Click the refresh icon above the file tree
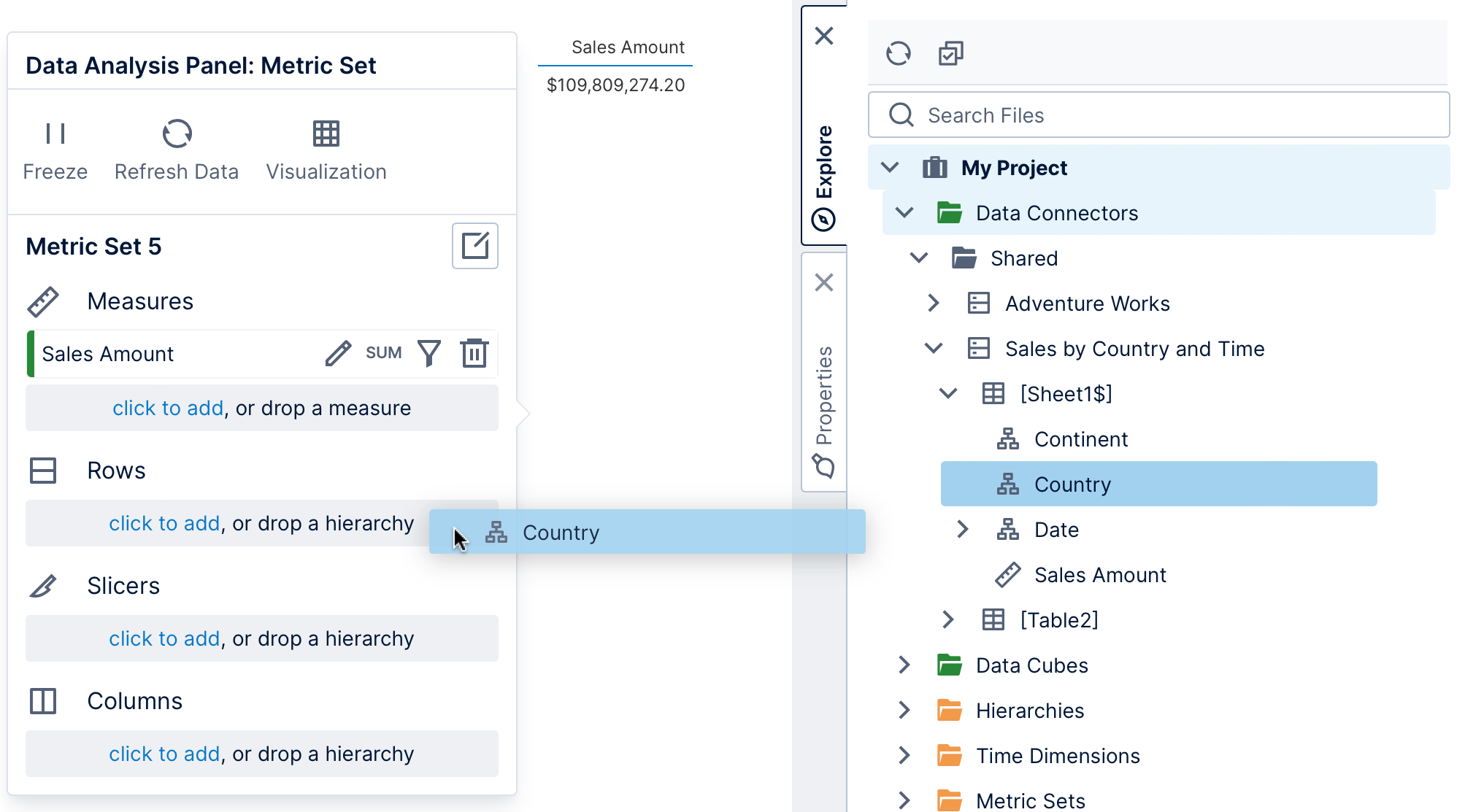The width and height of the screenshot is (1465, 812). 898,53
